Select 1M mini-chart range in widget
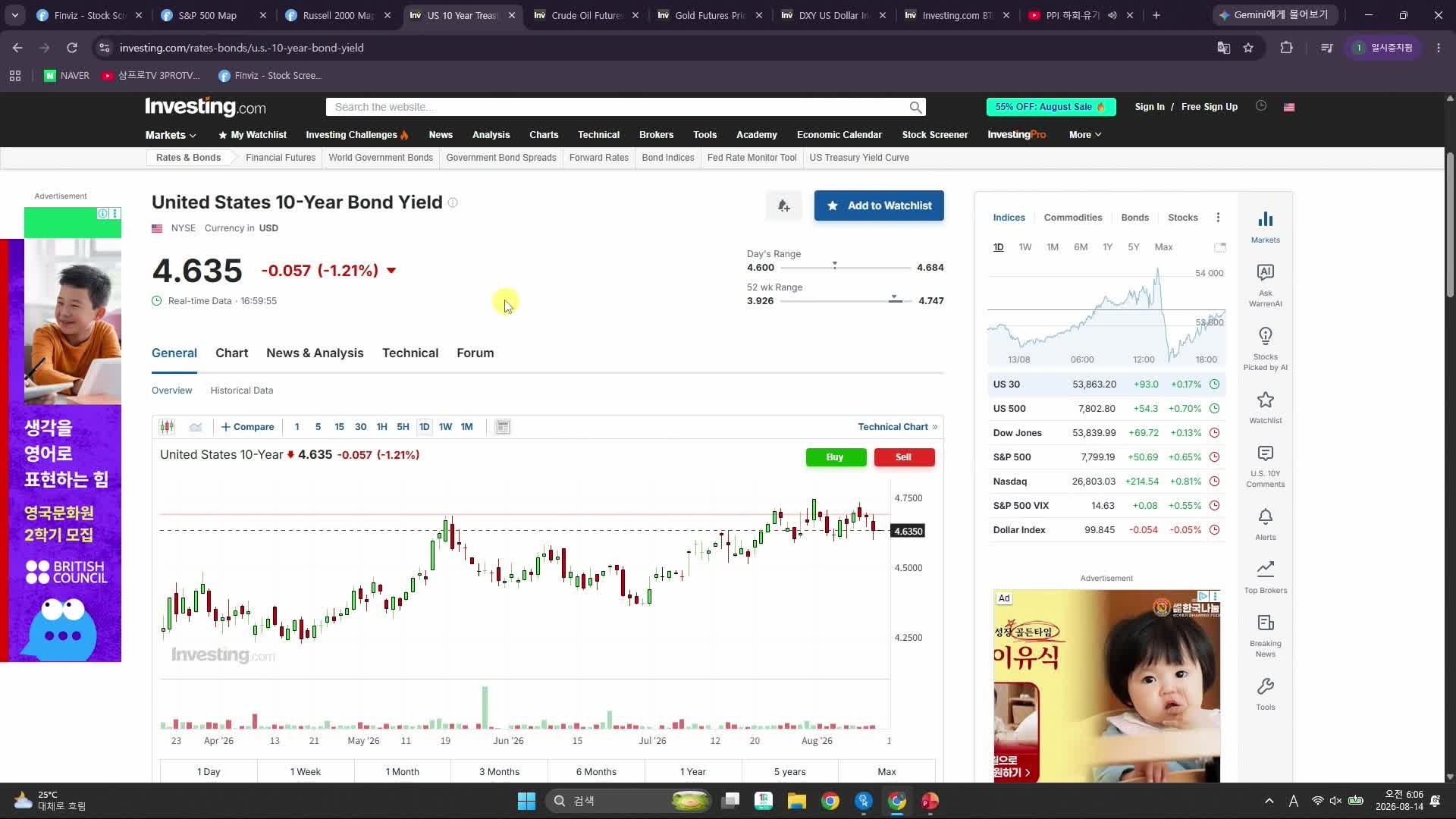The height and width of the screenshot is (819, 1456). (x=1053, y=247)
